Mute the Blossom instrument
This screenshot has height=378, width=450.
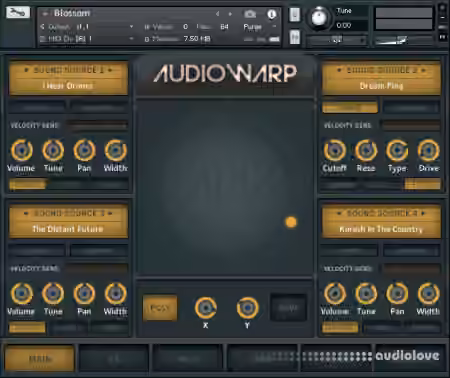[x=295, y=37]
